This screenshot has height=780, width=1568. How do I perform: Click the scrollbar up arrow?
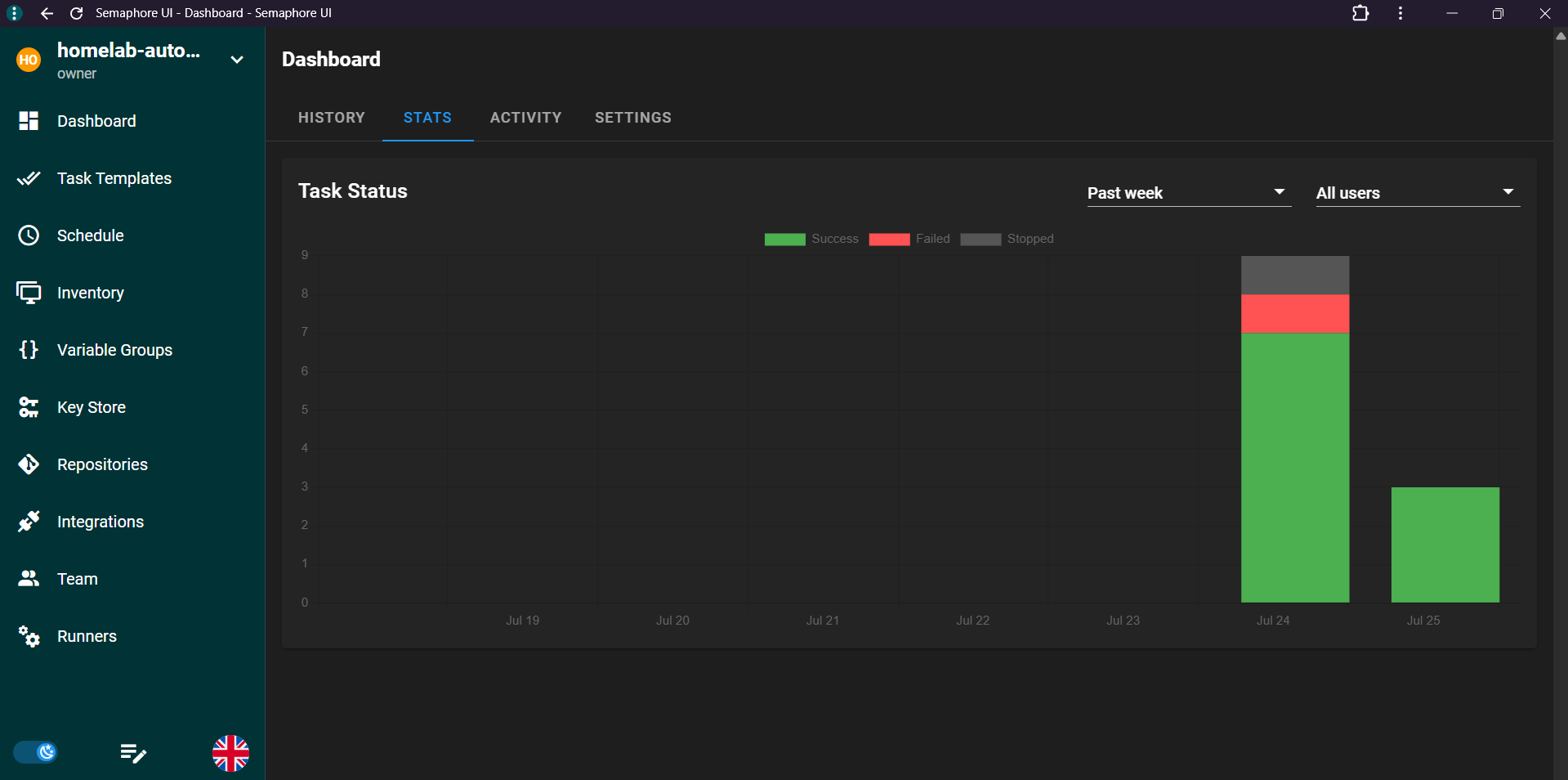point(1561,36)
